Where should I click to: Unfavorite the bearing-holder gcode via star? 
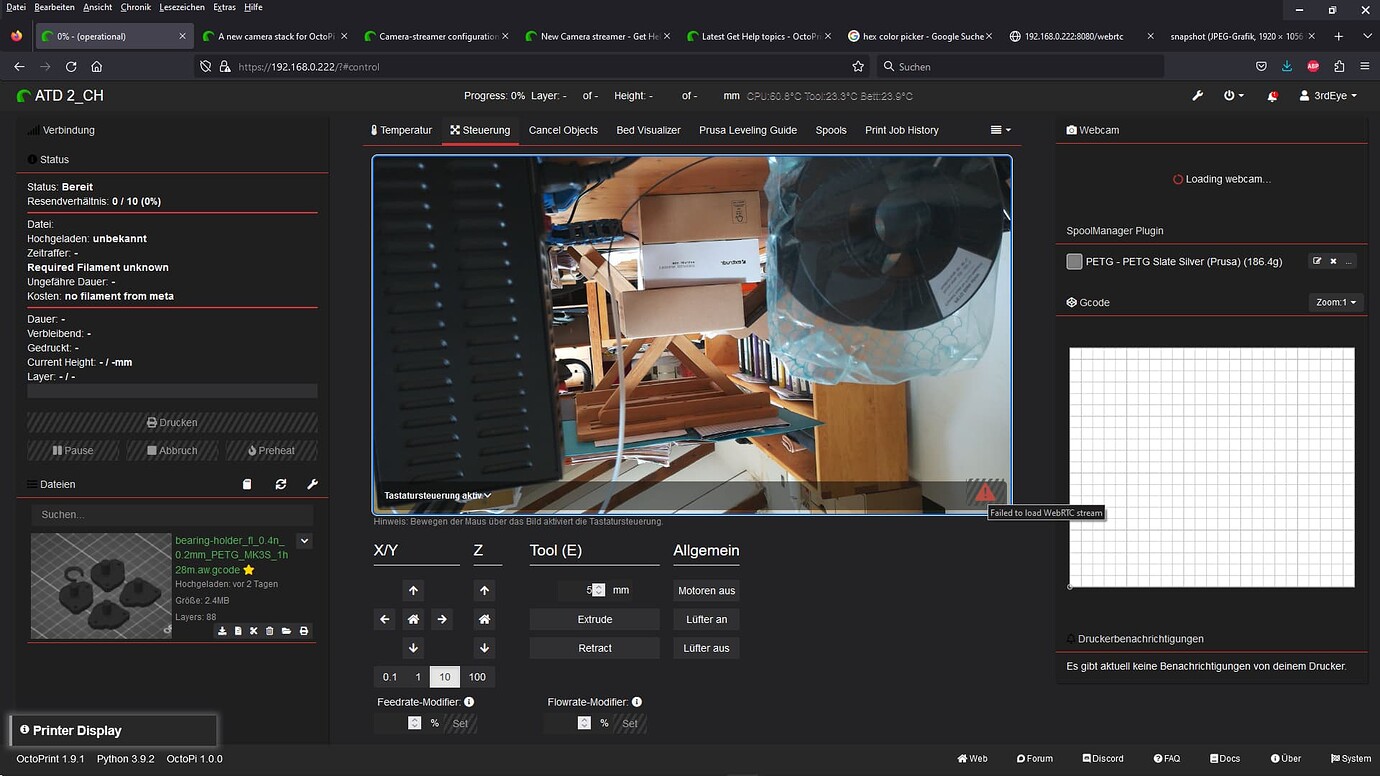coord(247,571)
